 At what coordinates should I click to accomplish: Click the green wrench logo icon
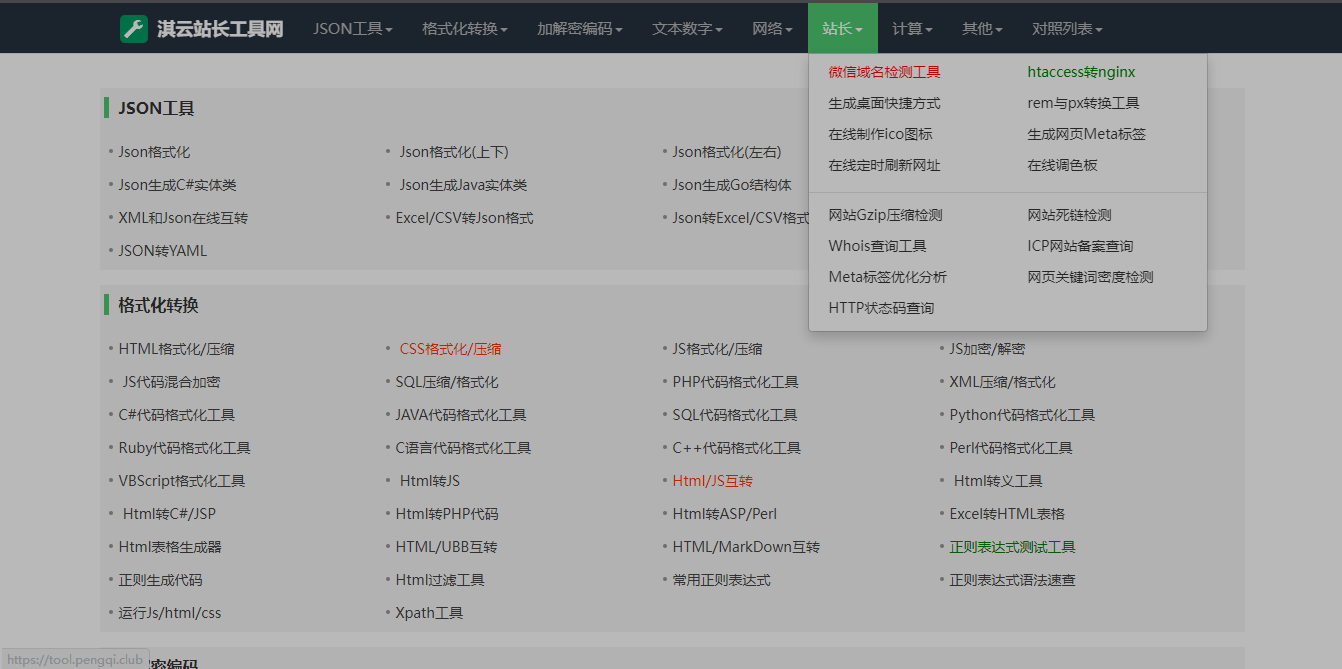pos(134,29)
